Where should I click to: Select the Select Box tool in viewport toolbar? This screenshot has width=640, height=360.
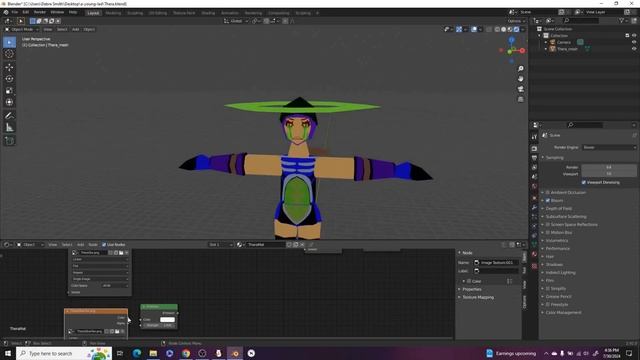tap(9, 42)
